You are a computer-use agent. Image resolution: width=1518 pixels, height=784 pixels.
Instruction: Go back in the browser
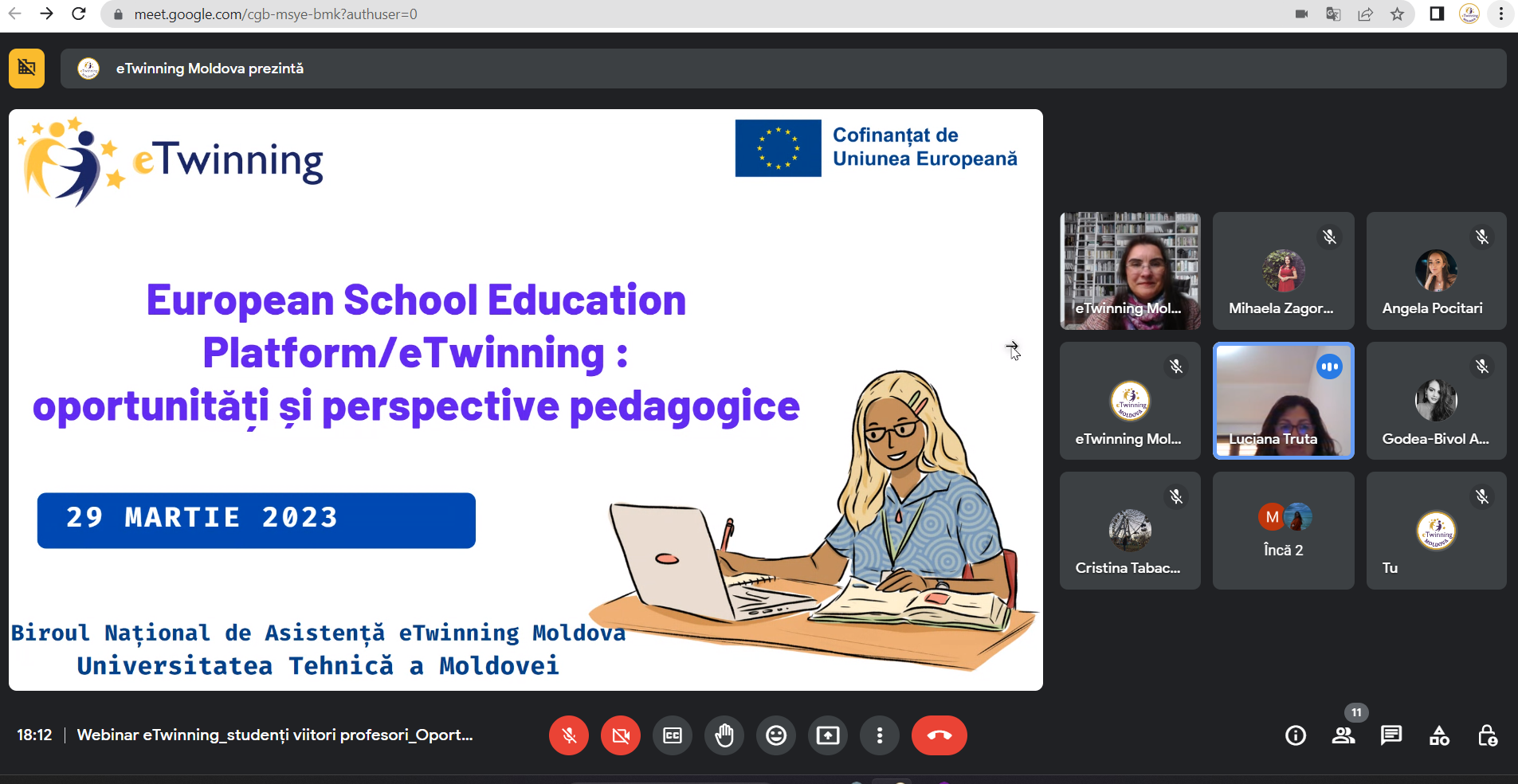point(15,14)
